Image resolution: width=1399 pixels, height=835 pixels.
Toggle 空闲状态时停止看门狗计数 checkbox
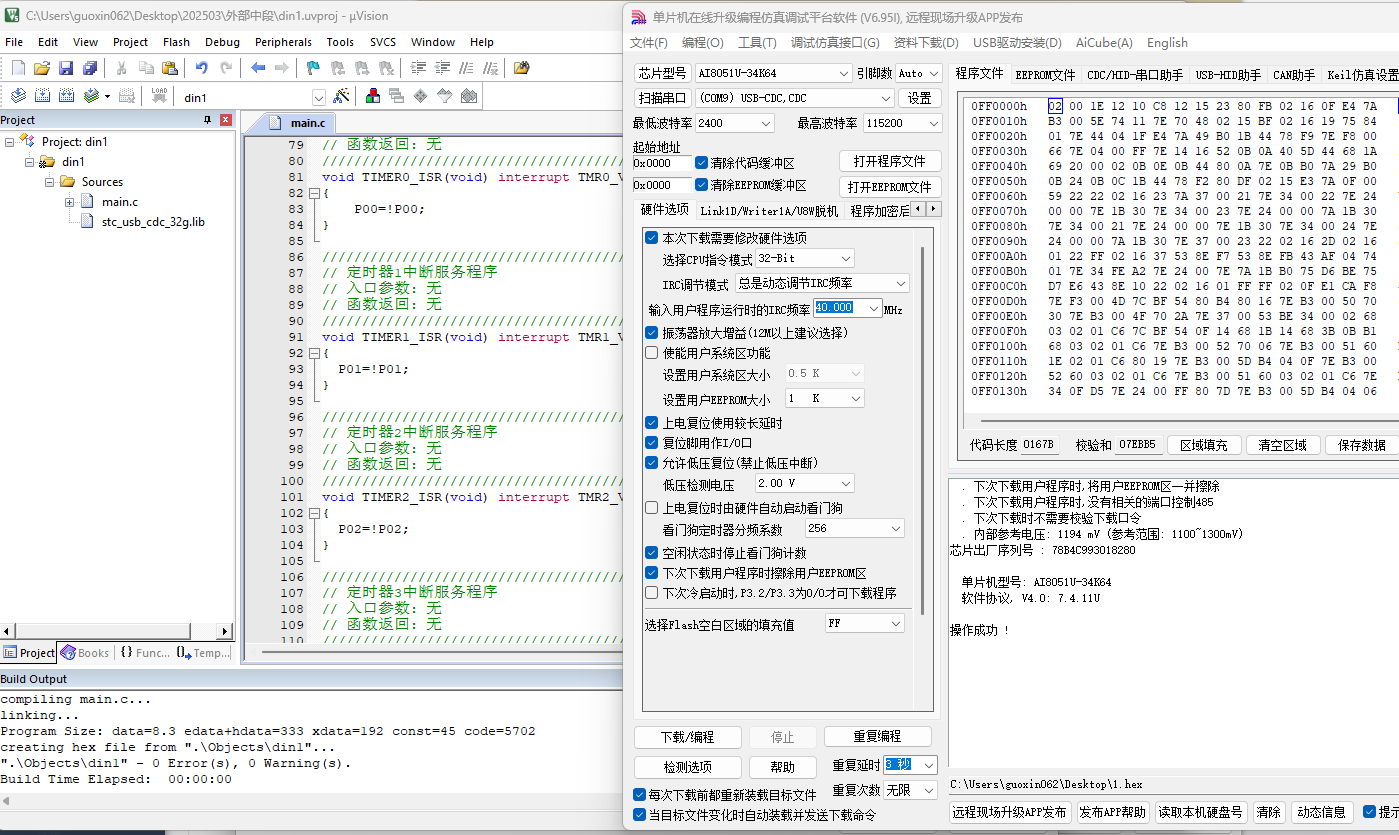tap(652, 553)
